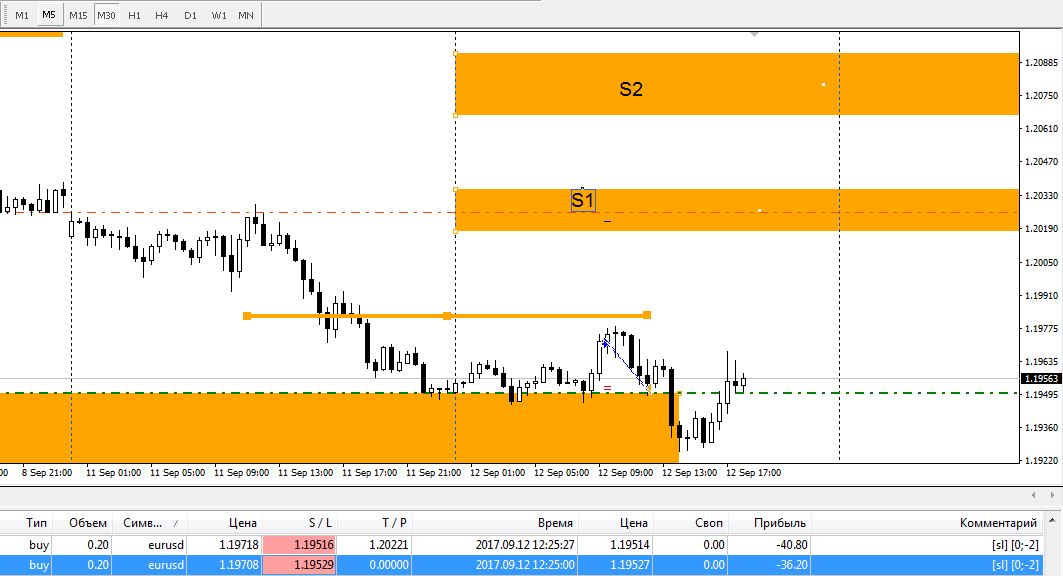The width and height of the screenshot is (1063, 576).
Task: Select the S2 zone label on chart
Action: coord(630,89)
